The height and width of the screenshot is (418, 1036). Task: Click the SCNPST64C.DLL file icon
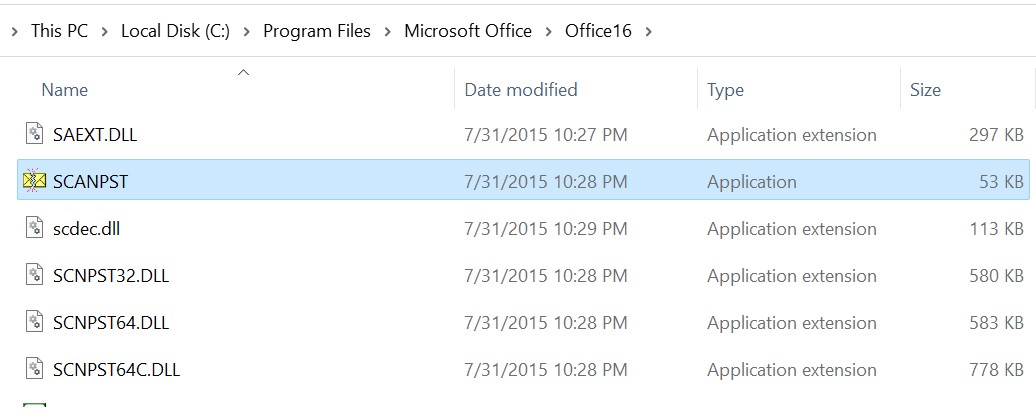tap(34, 369)
